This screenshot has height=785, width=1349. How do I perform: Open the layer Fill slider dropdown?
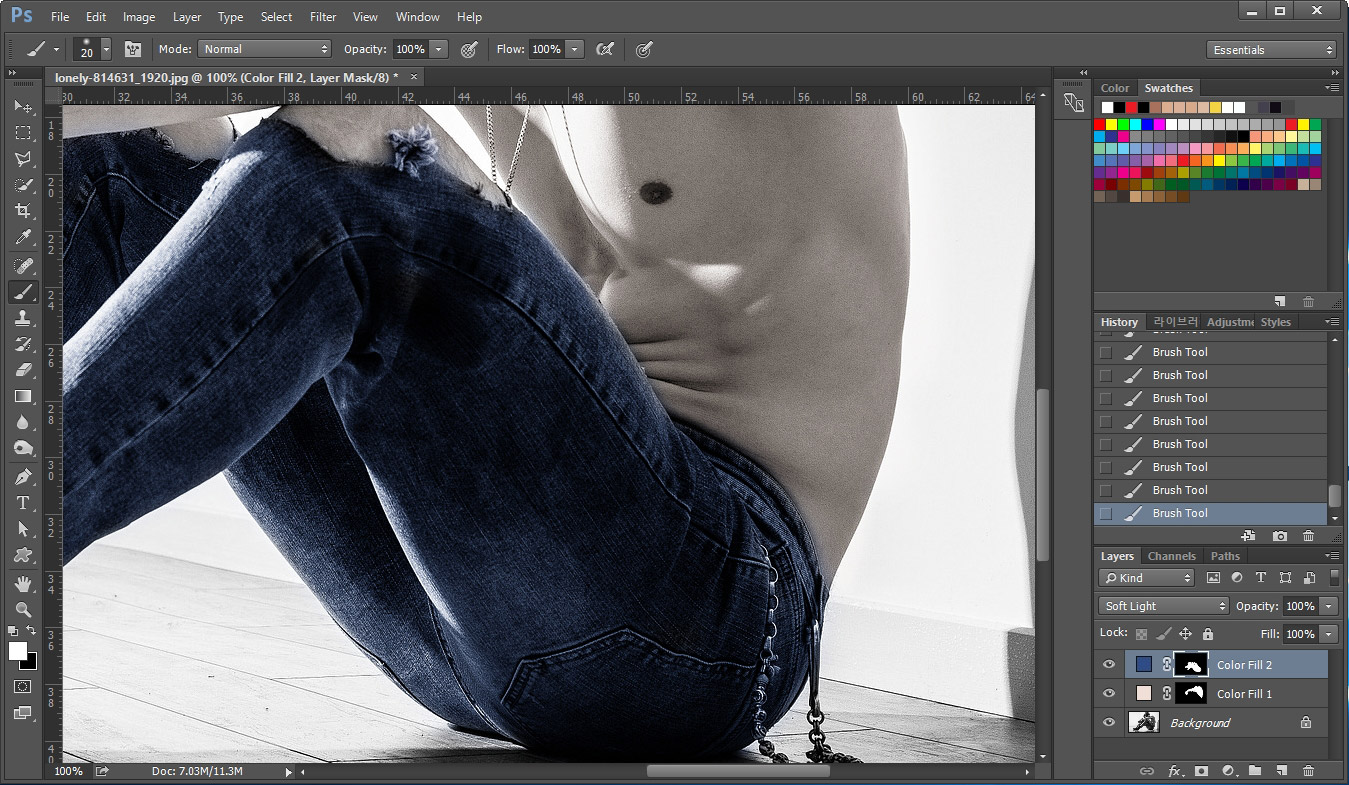point(1329,634)
